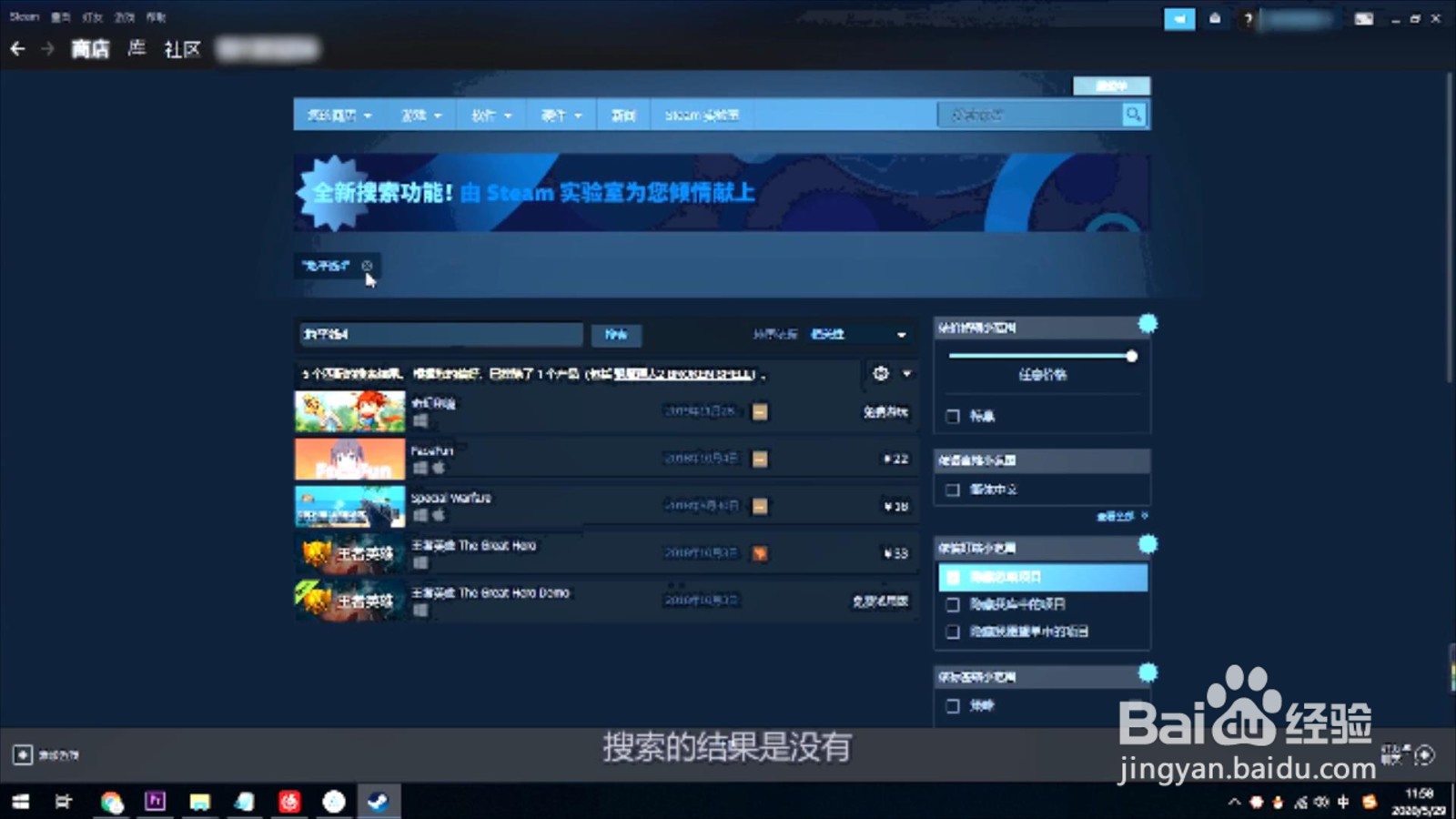Click the orange review icon on The Great Hero row
Image resolution: width=1456 pixels, height=819 pixels.
tap(760, 553)
